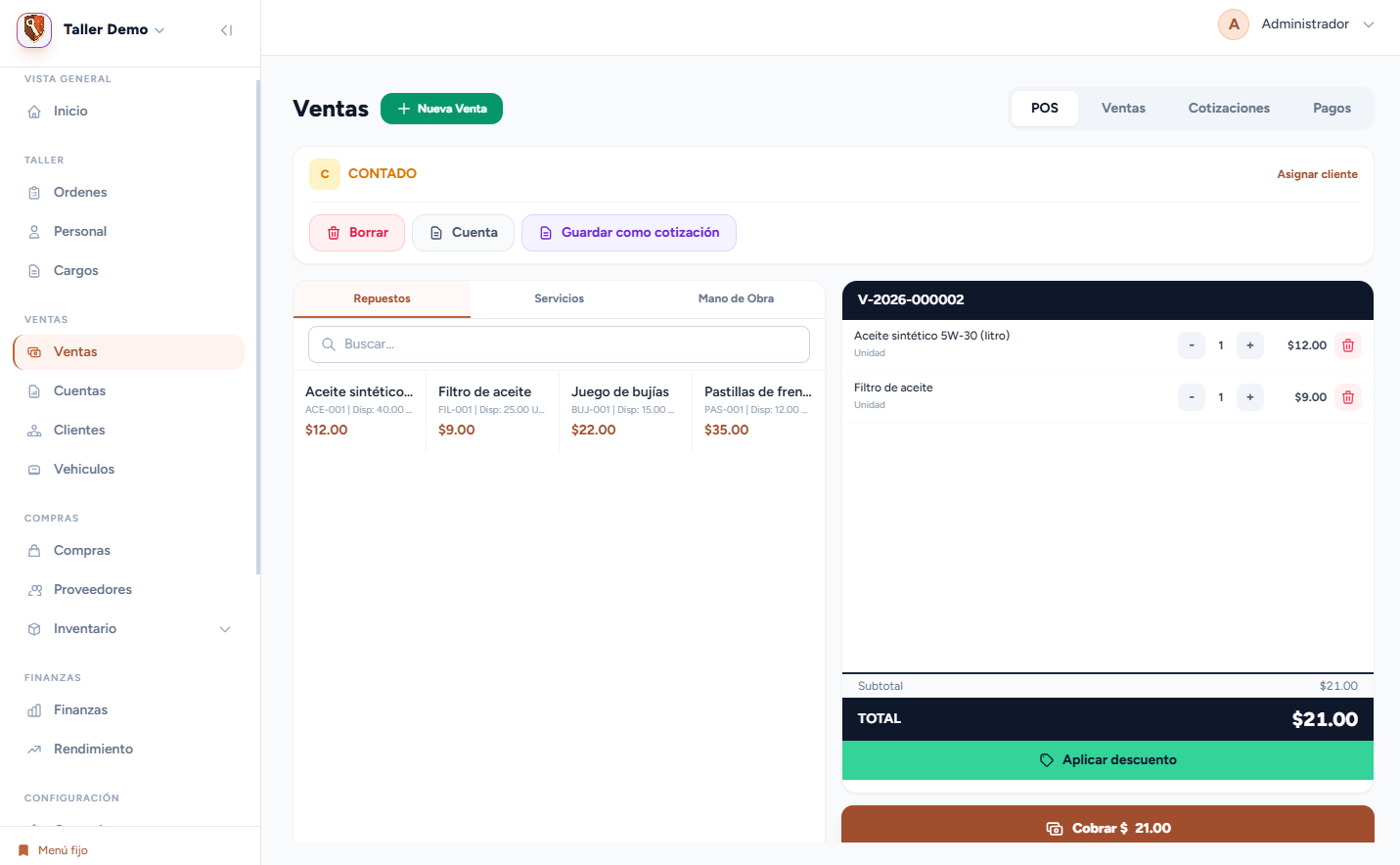1400x865 pixels.
Task: Open Finanzas chart icon in sidebar
Action: click(34, 710)
